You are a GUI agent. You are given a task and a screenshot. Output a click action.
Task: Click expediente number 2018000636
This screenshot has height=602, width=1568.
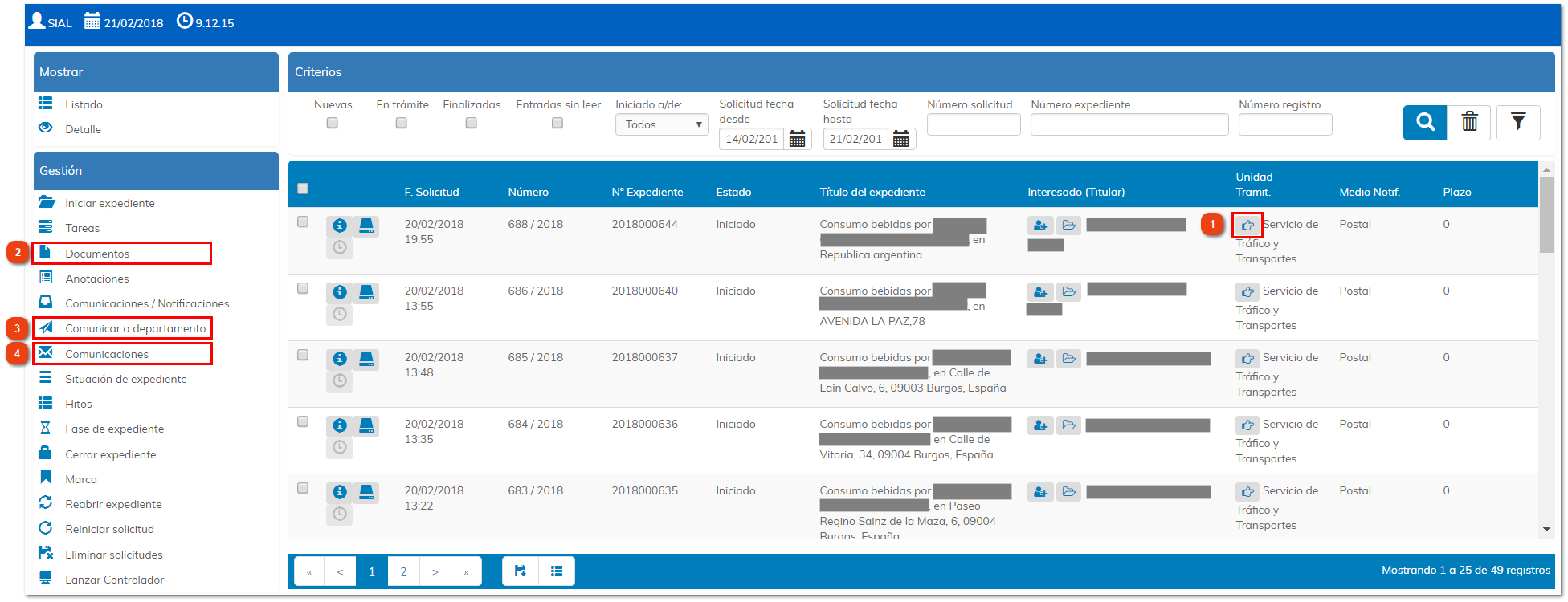[x=644, y=424]
